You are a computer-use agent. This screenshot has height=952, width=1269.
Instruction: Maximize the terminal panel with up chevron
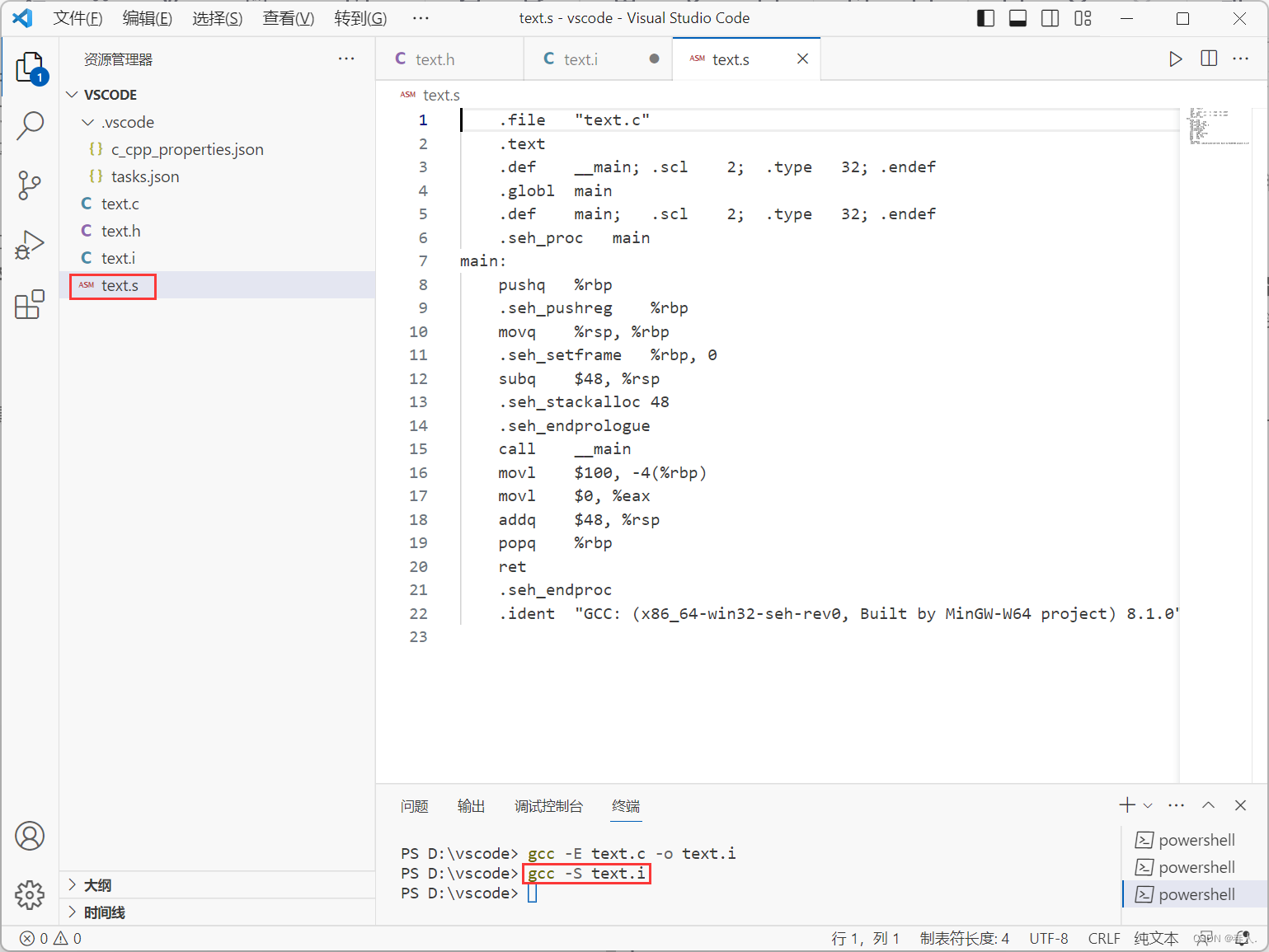1208,805
